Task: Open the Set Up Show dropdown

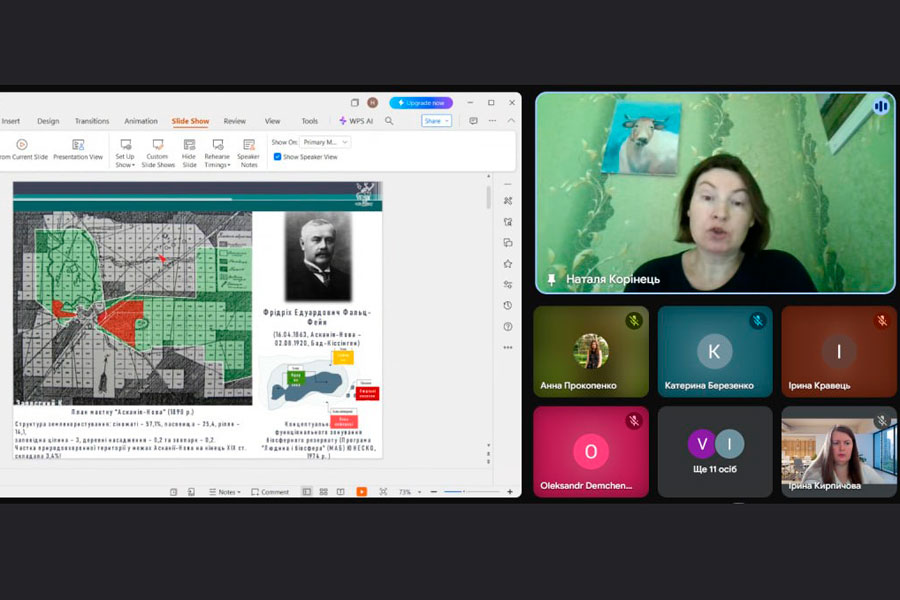Action: tap(125, 153)
